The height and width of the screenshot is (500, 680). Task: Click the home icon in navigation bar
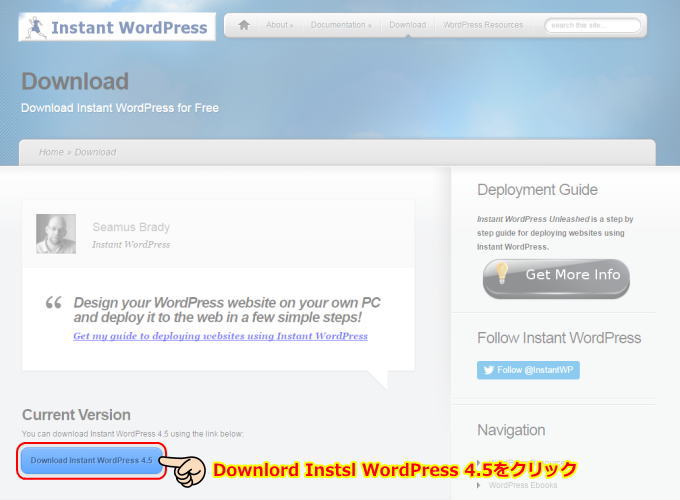point(244,25)
